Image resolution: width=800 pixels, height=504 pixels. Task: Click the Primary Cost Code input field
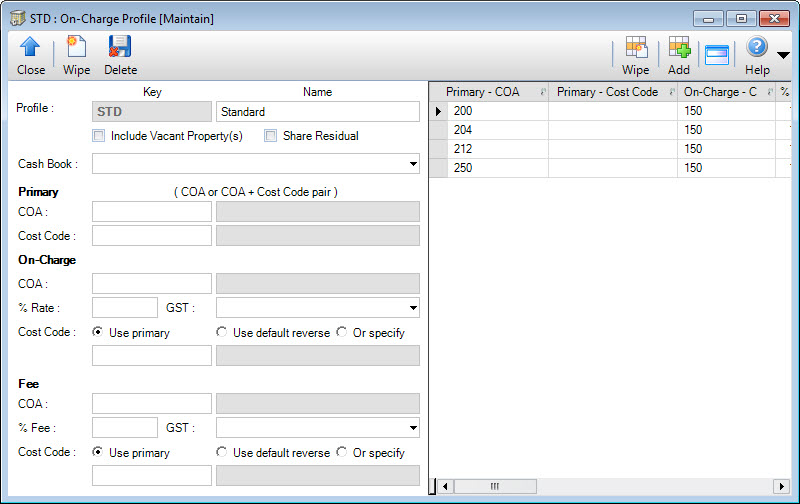tap(152, 236)
